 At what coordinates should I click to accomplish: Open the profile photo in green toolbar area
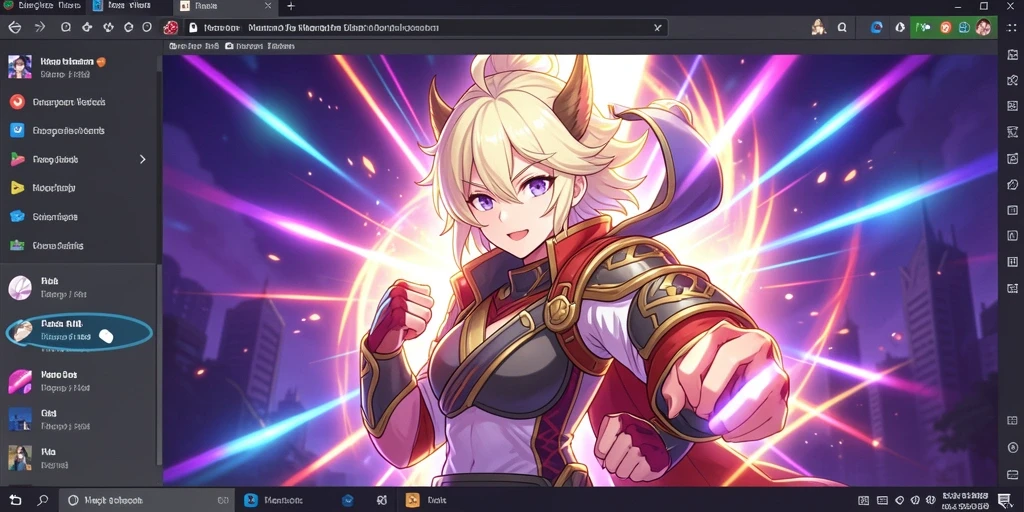click(x=983, y=27)
